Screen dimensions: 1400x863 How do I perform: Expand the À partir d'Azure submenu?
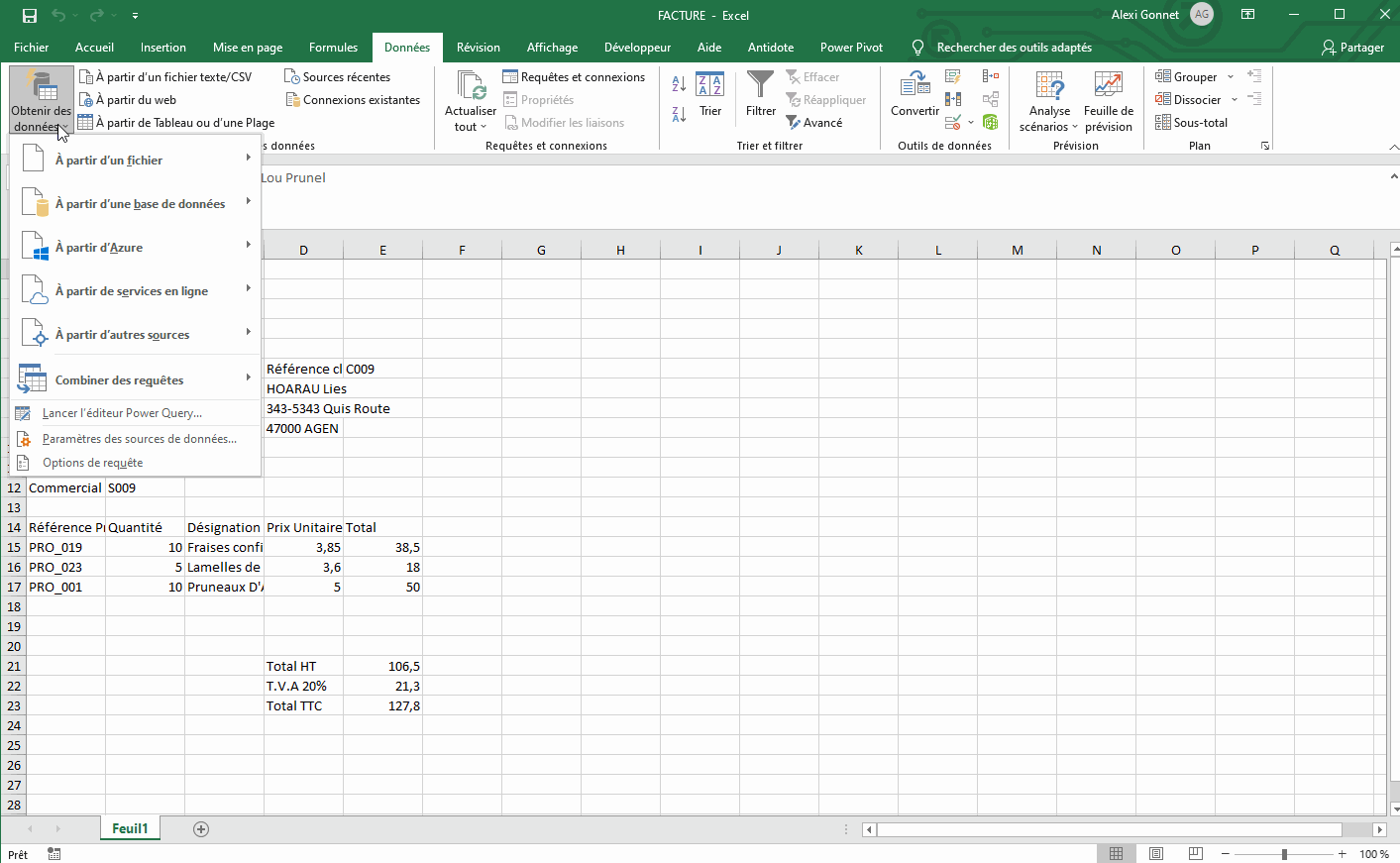[x=136, y=247]
